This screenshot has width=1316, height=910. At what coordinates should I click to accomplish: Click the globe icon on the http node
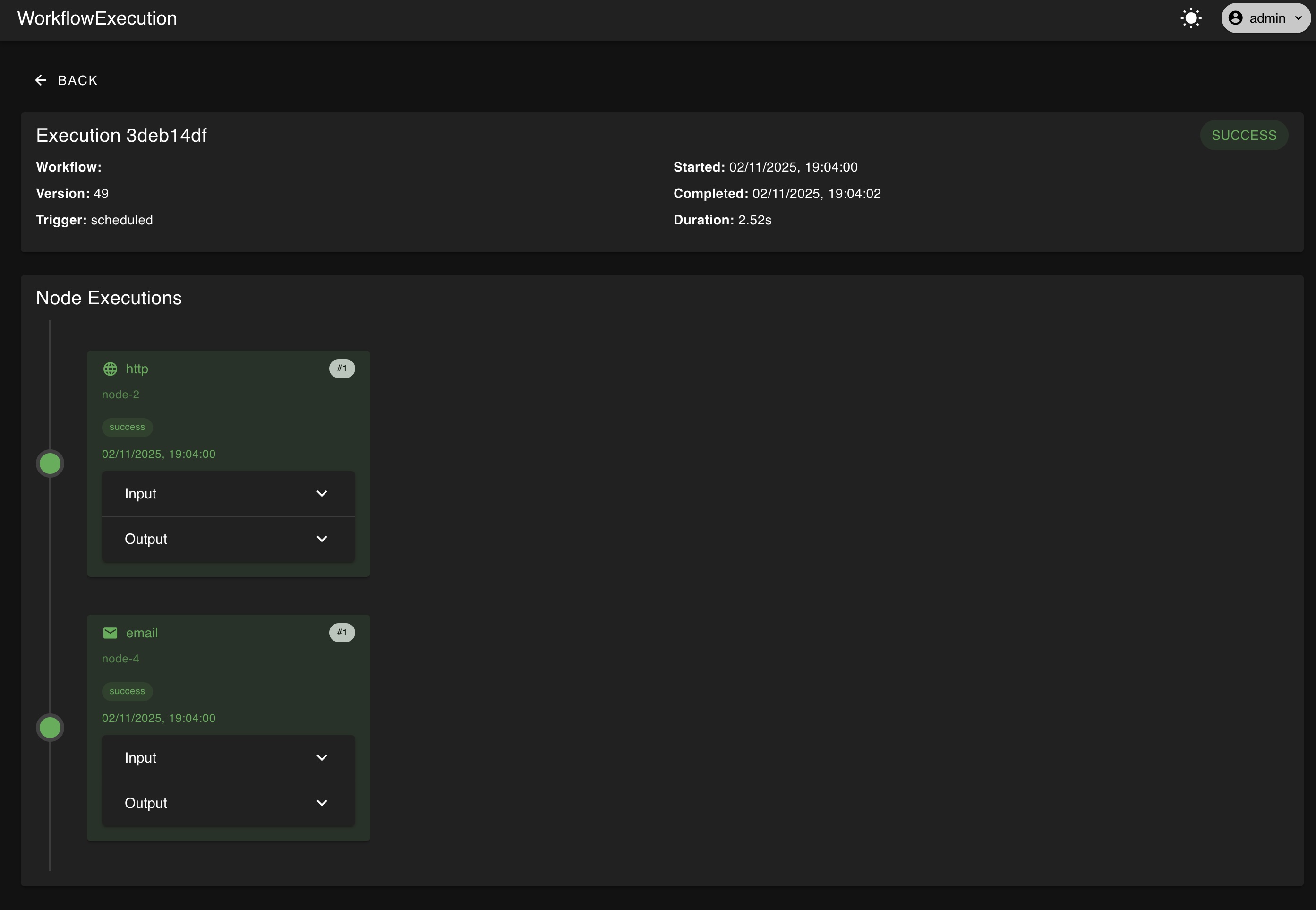pos(111,369)
